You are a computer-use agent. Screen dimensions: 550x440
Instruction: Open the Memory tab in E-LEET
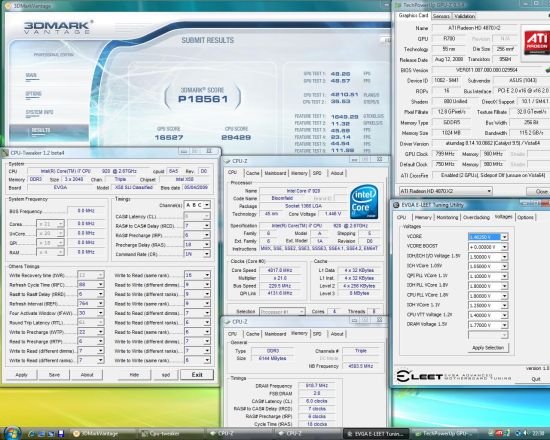tap(423, 217)
